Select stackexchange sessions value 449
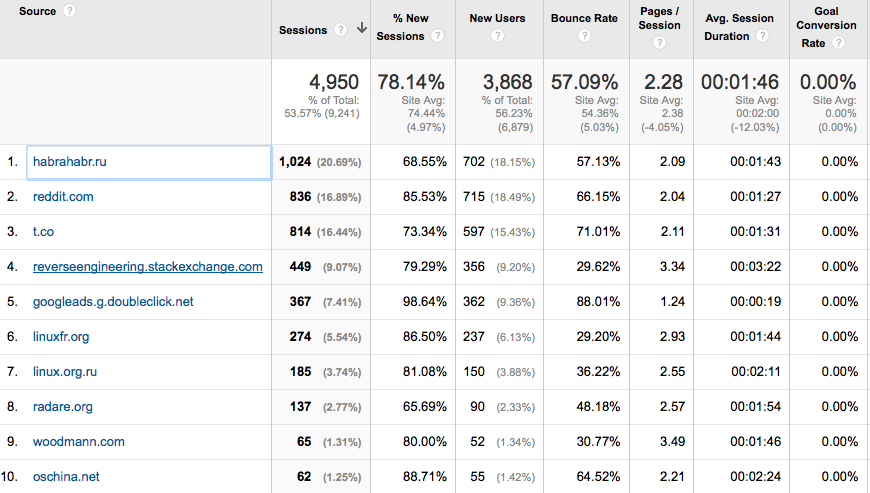This screenshot has height=493, width=870. point(300,266)
